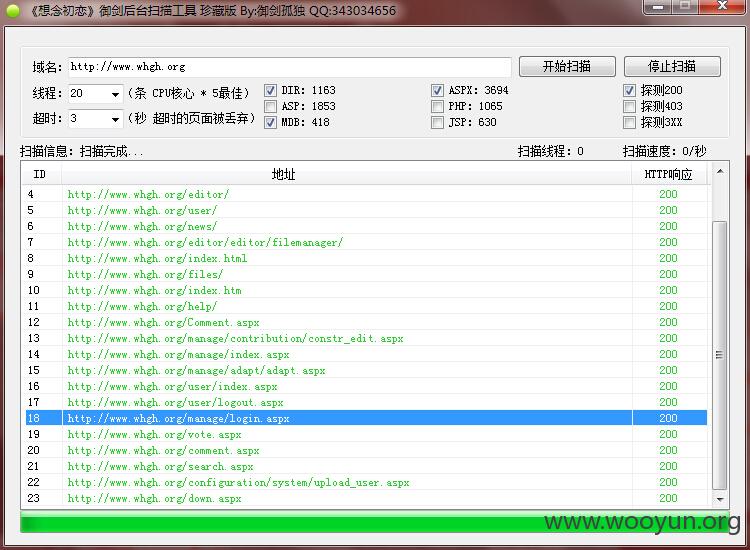Toggle the ASPX: 3694 checkbox
This screenshot has width=750, height=550.
click(437, 90)
